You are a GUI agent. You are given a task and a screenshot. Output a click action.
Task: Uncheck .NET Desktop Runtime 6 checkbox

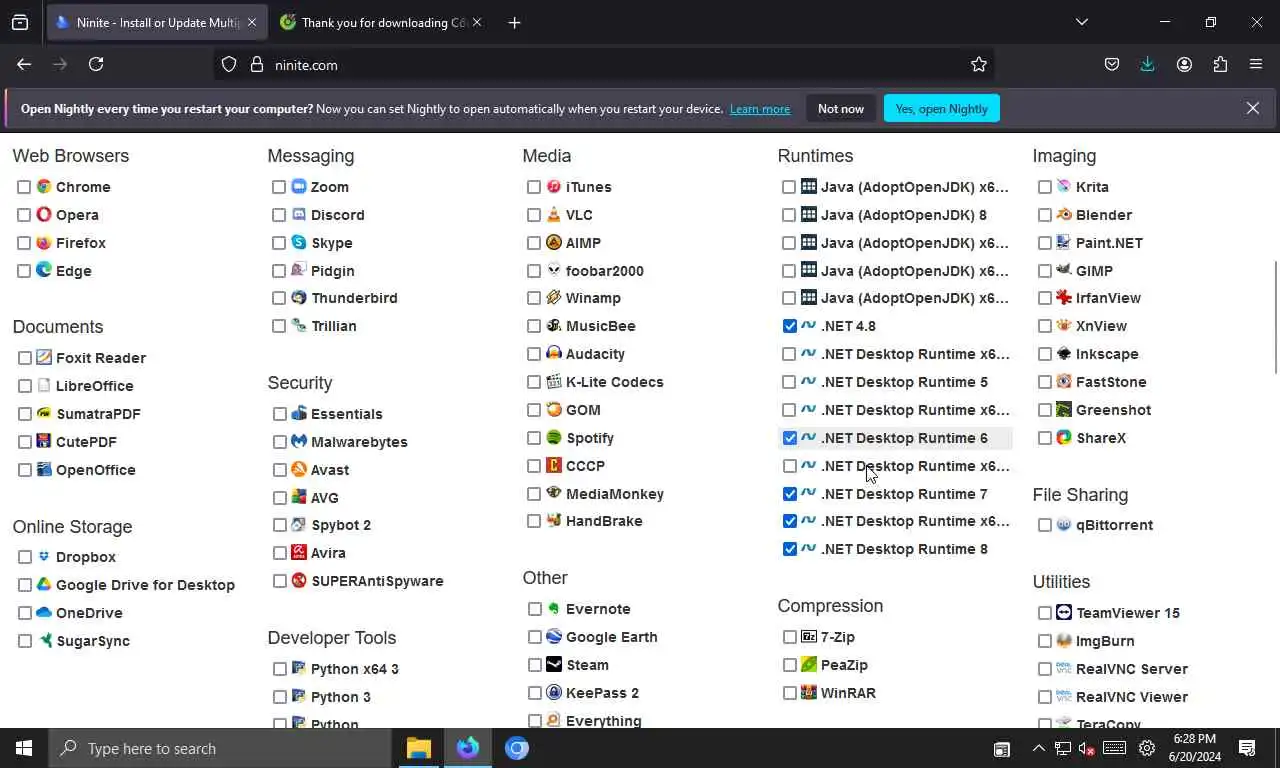(x=790, y=438)
